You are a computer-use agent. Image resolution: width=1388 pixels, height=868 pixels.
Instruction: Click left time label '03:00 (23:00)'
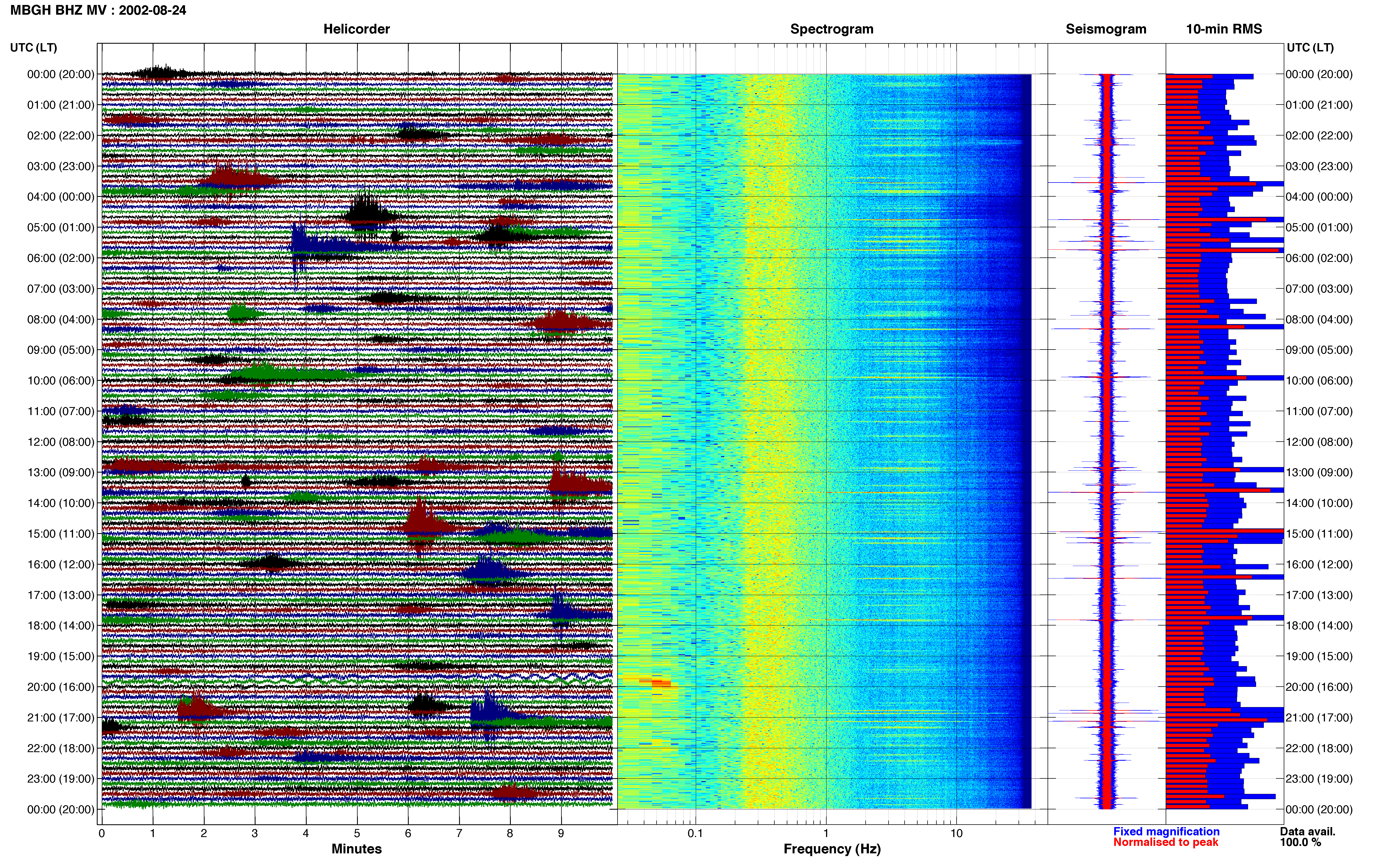click(x=61, y=166)
